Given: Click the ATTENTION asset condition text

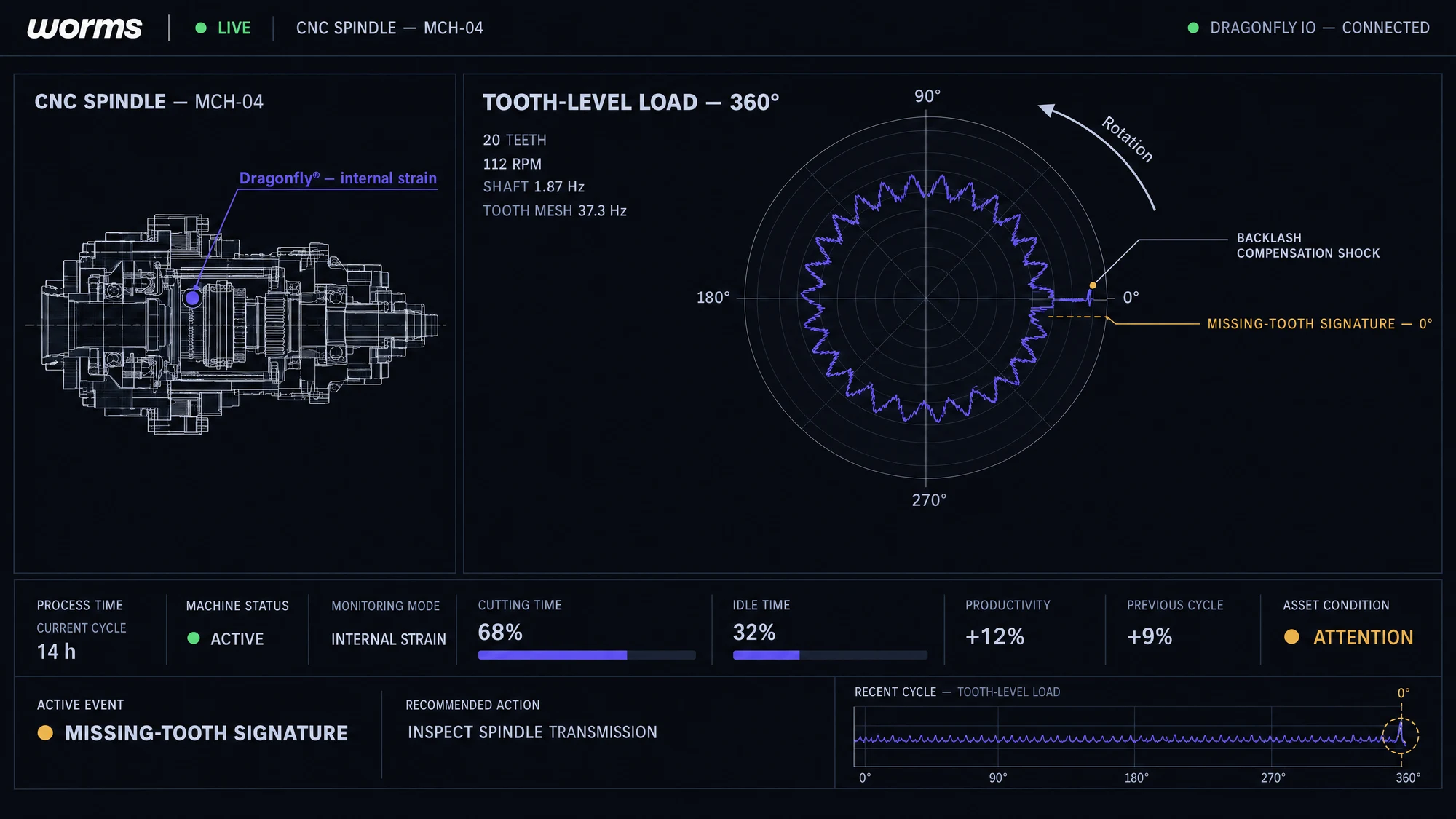Looking at the screenshot, I should [x=1364, y=638].
